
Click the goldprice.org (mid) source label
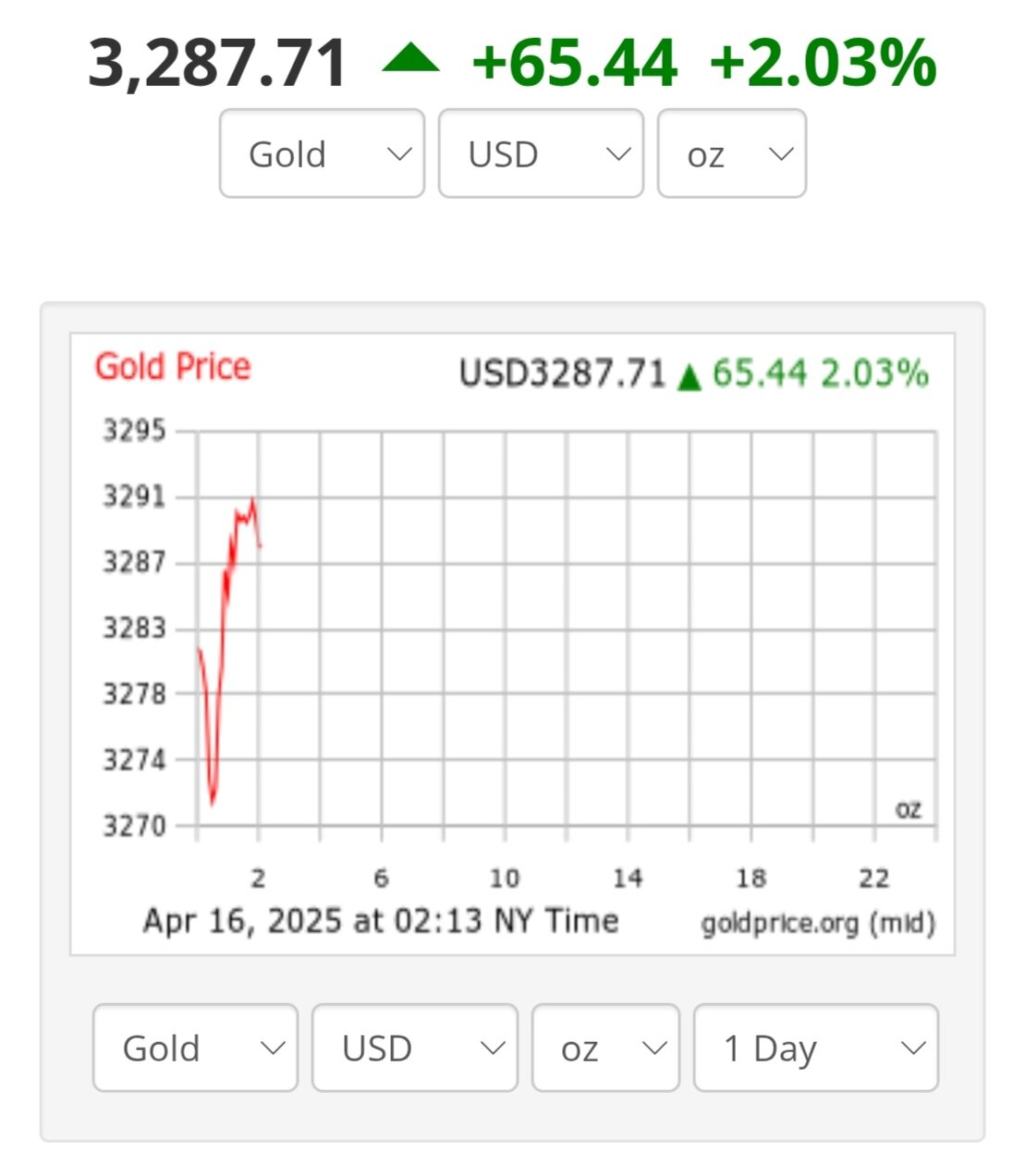(x=818, y=923)
